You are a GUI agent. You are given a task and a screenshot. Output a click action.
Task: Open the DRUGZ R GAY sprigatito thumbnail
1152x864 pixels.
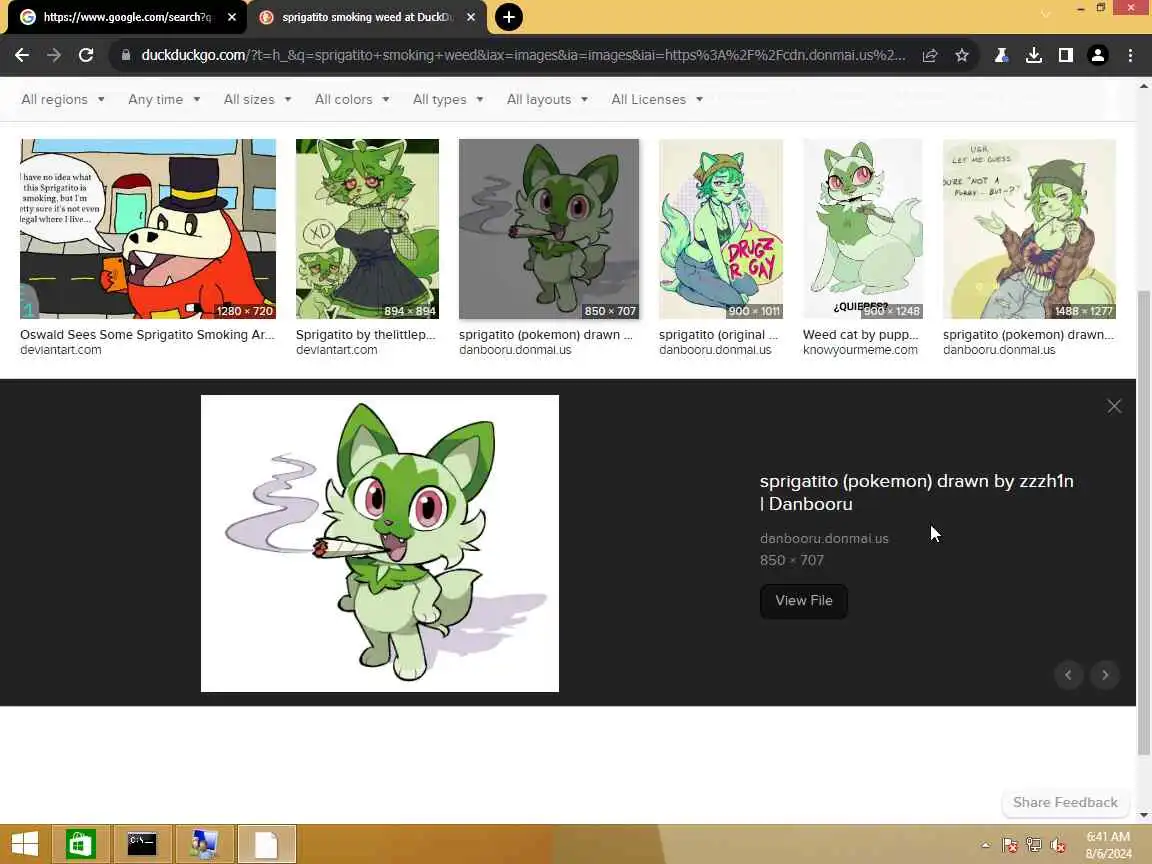[x=721, y=228]
